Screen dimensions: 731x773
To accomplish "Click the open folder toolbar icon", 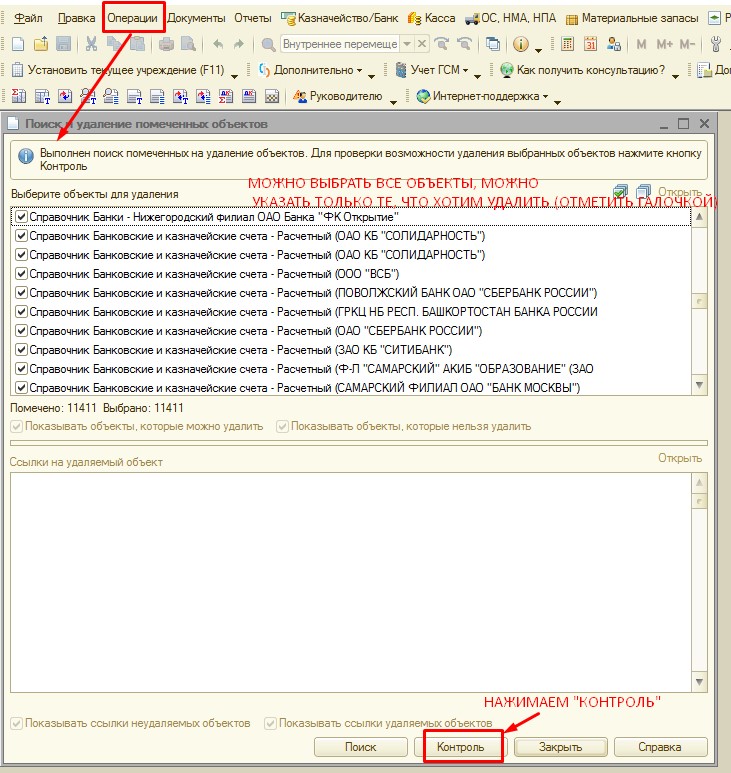I will (40, 44).
